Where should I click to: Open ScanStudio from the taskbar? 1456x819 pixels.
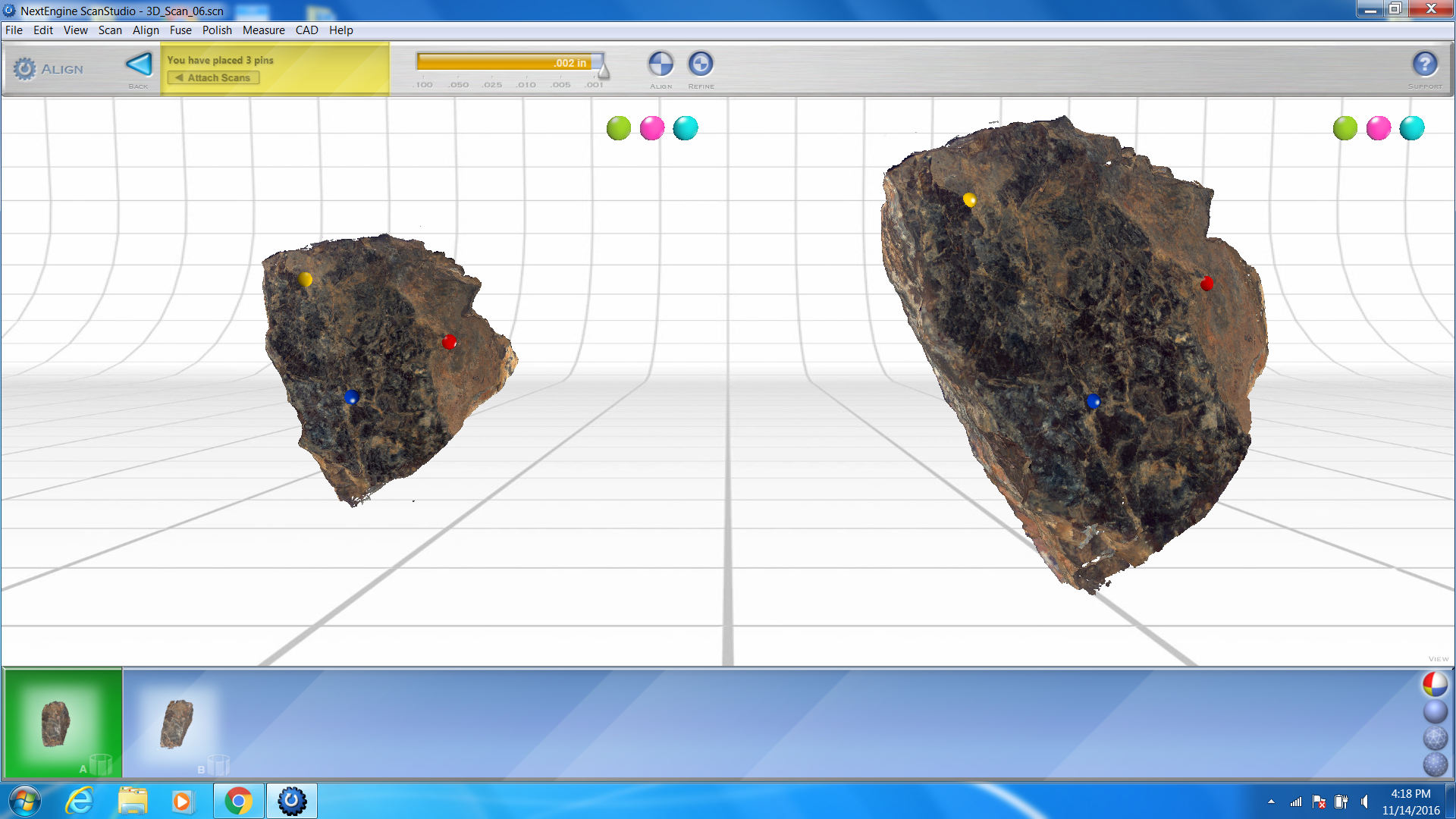click(x=291, y=800)
